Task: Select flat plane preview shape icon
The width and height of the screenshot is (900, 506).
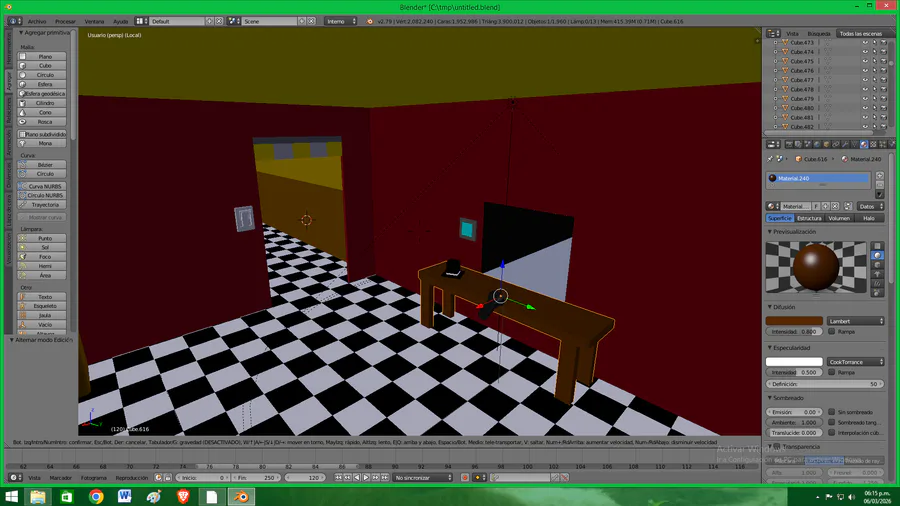Action: coord(877,246)
